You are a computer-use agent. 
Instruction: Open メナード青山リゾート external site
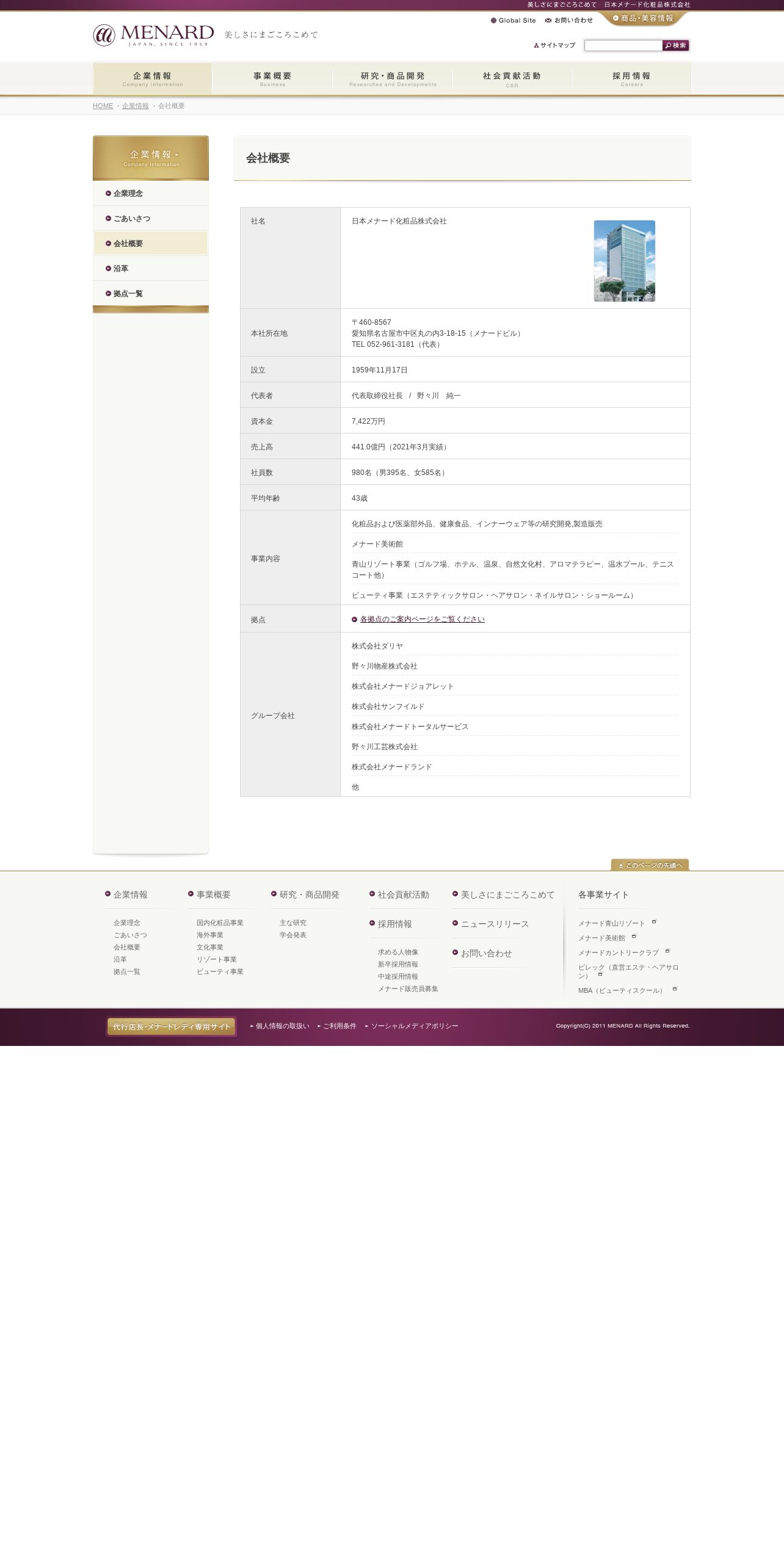click(612, 923)
